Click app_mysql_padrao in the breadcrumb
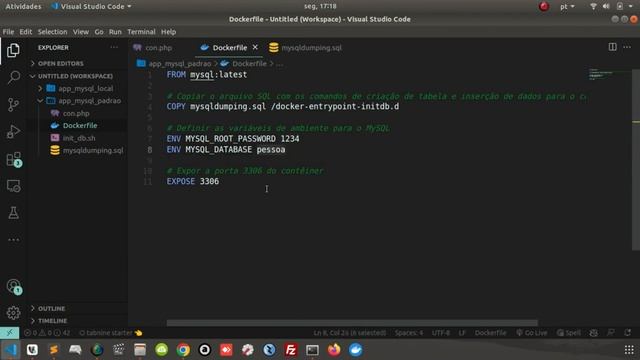 (x=180, y=64)
